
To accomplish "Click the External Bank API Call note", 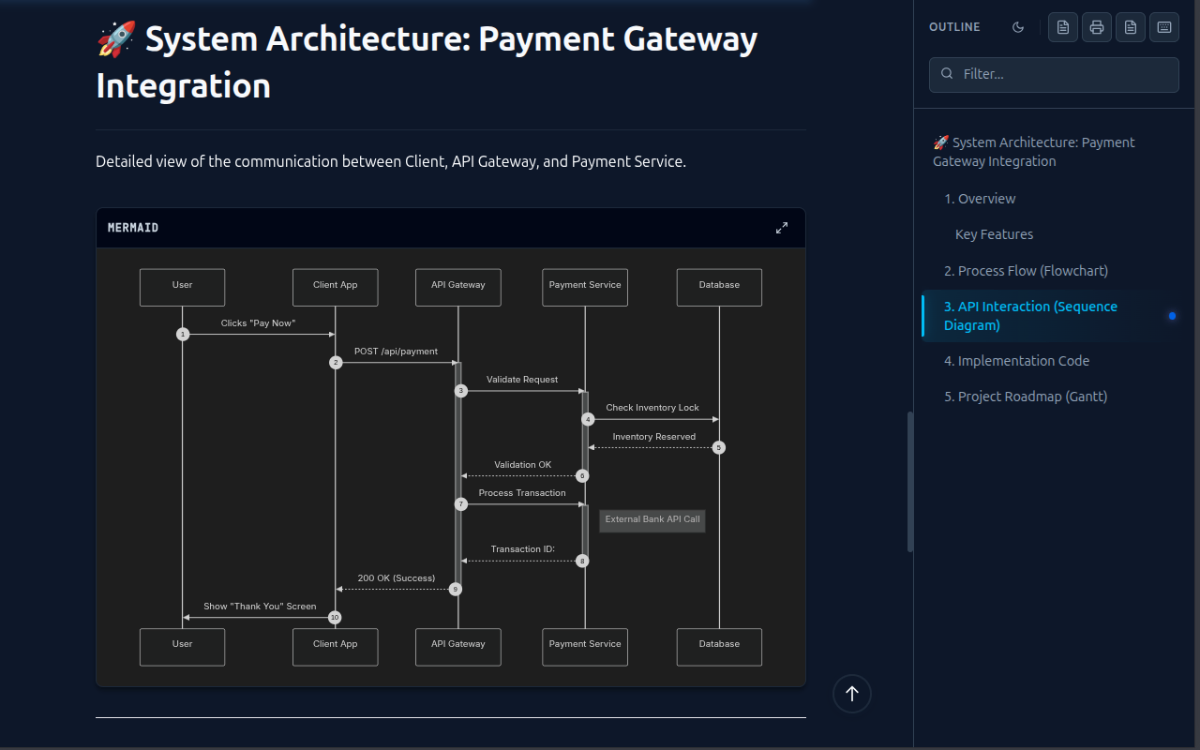I will click(652, 520).
